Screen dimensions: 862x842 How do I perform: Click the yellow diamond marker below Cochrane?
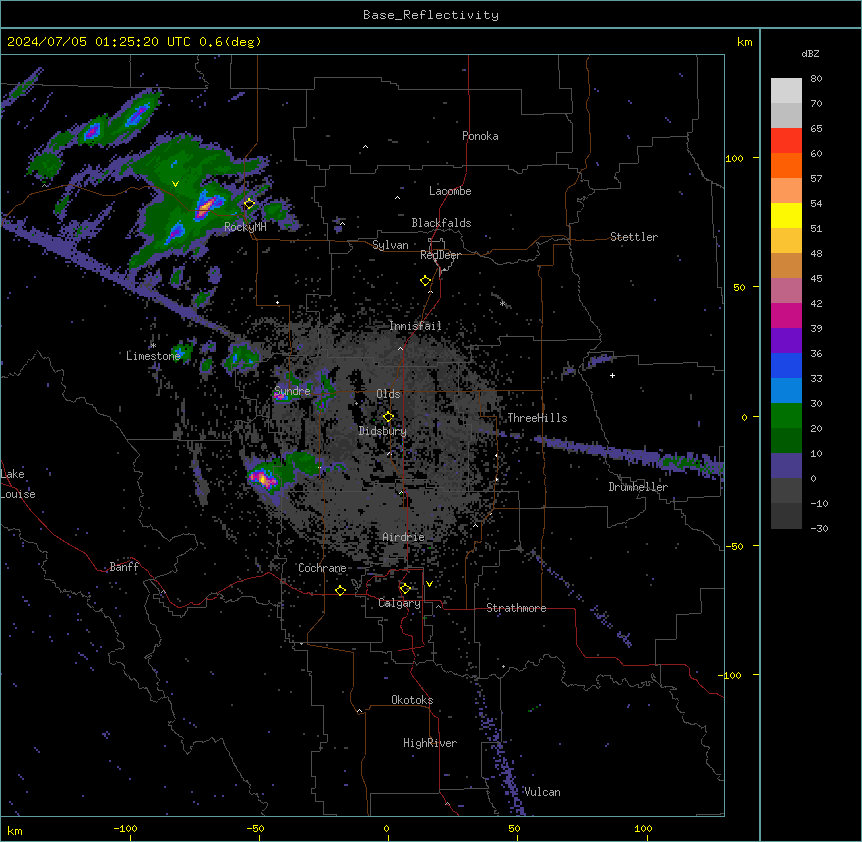coord(340,590)
